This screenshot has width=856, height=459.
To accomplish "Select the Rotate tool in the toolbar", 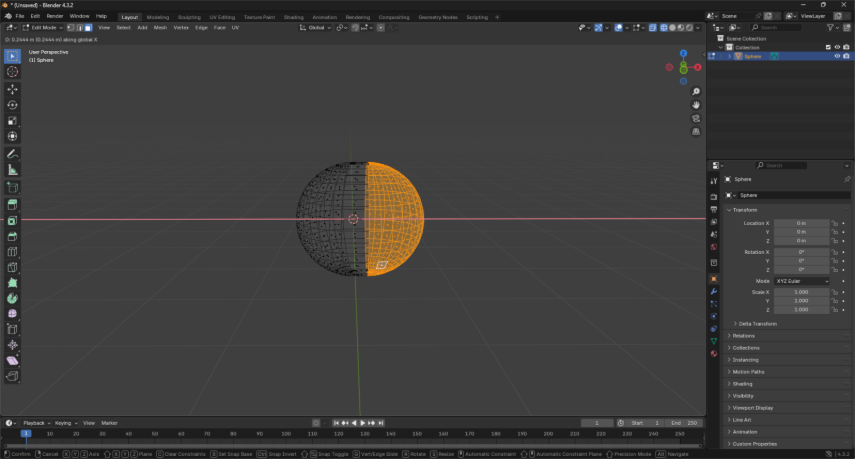I will [x=12, y=105].
